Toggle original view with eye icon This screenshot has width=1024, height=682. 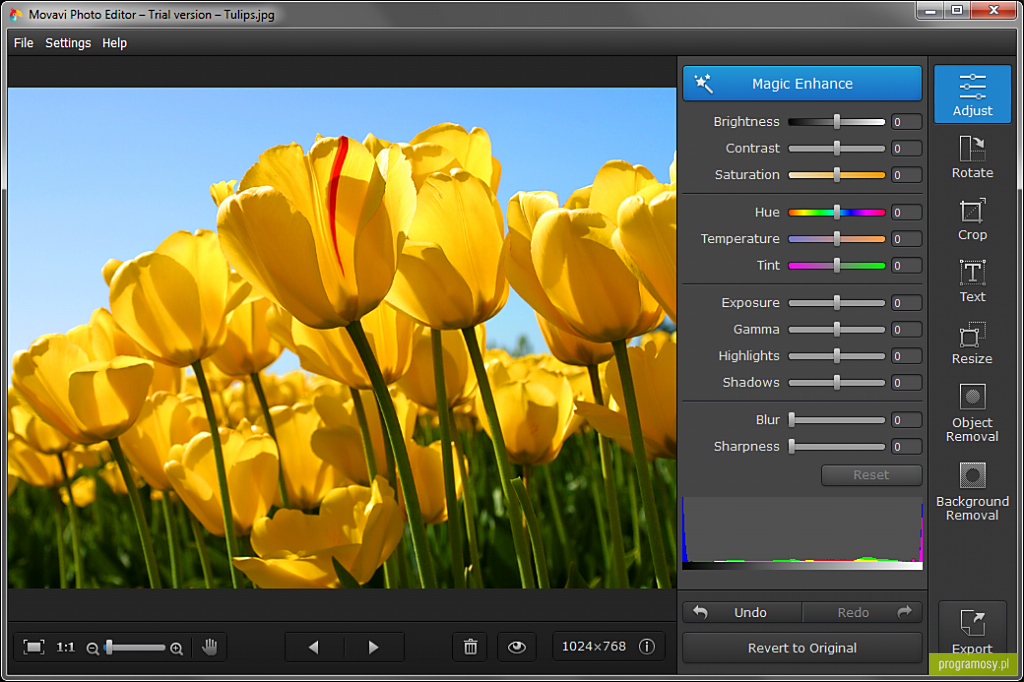[x=517, y=647]
